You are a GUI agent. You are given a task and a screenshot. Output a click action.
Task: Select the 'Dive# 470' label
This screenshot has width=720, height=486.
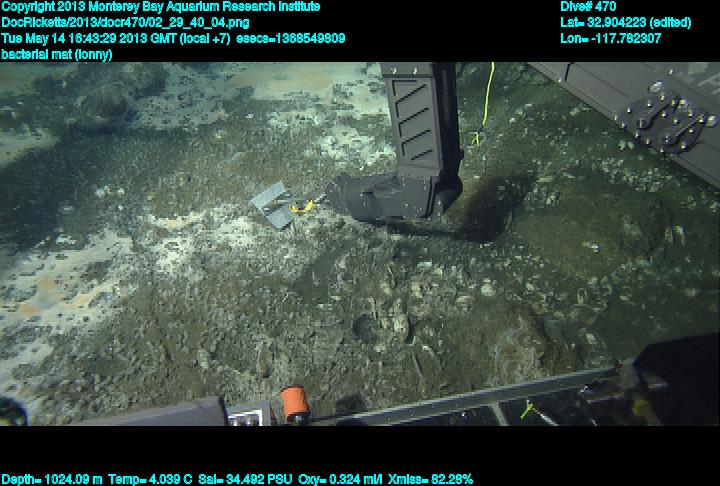pyautogui.click(x=588, y=6)
